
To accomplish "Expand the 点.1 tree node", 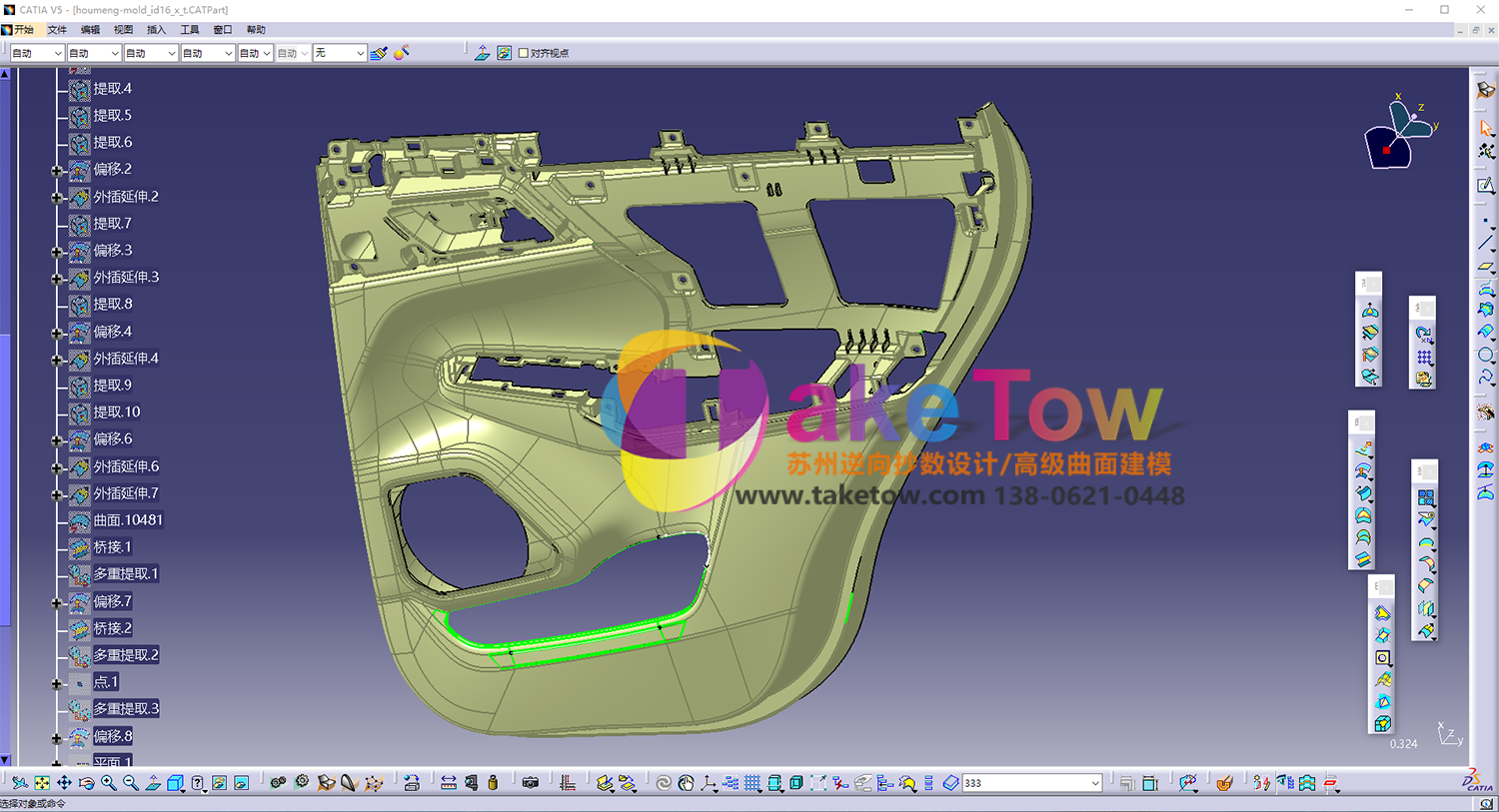I will click(x=57, y=684).
